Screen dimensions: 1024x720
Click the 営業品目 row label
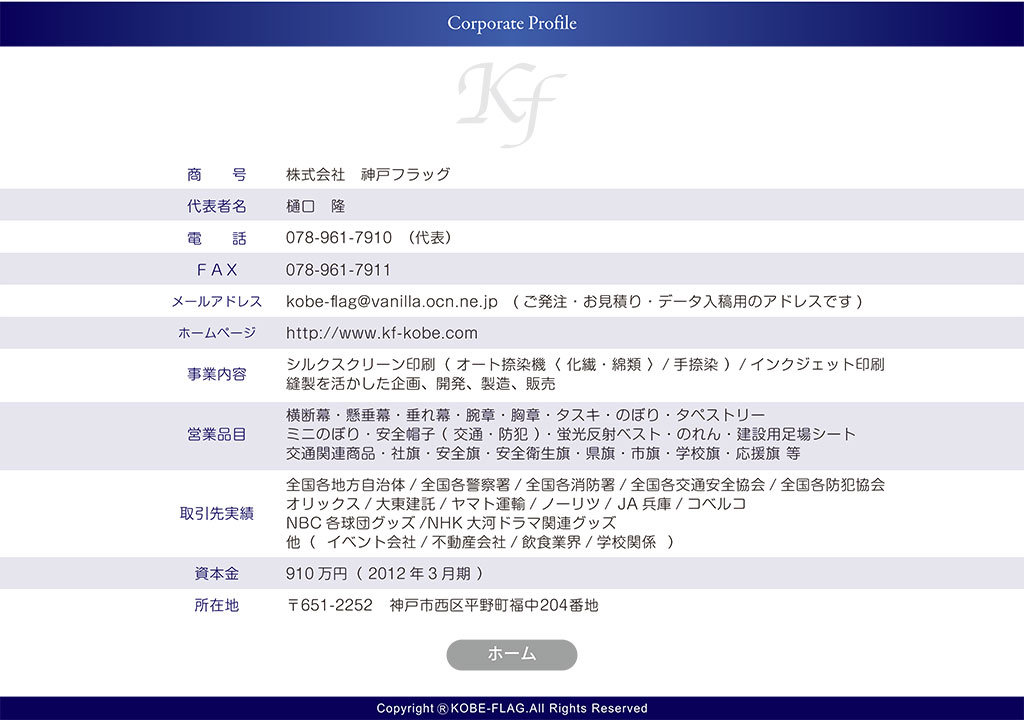coord(216,434)
